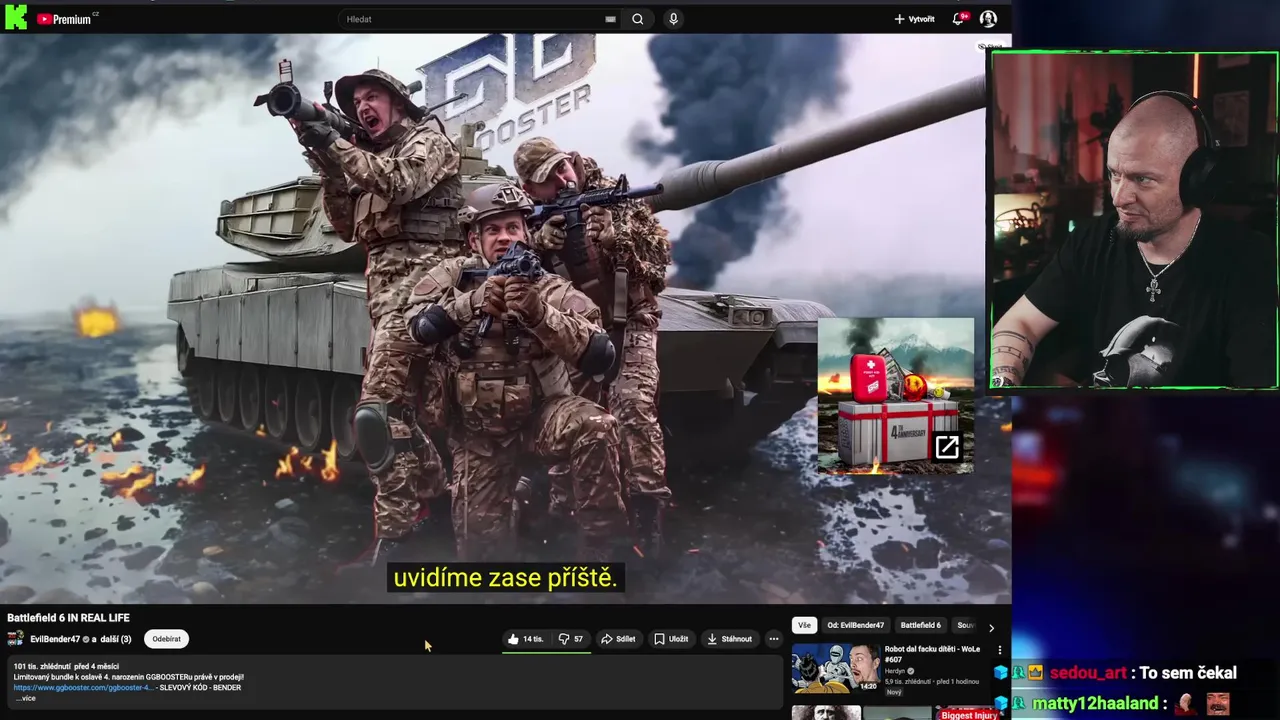Expand description with ...více
Image resolution: width=1280 pixels, height=720 pixels.
(x=25, y=698)
